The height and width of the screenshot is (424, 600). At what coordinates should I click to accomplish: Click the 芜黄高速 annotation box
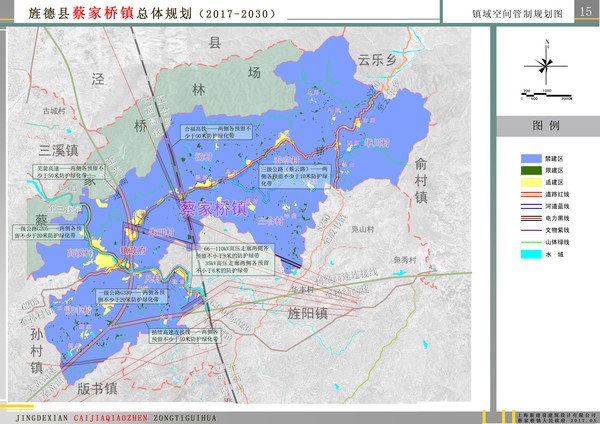[68, 172]
